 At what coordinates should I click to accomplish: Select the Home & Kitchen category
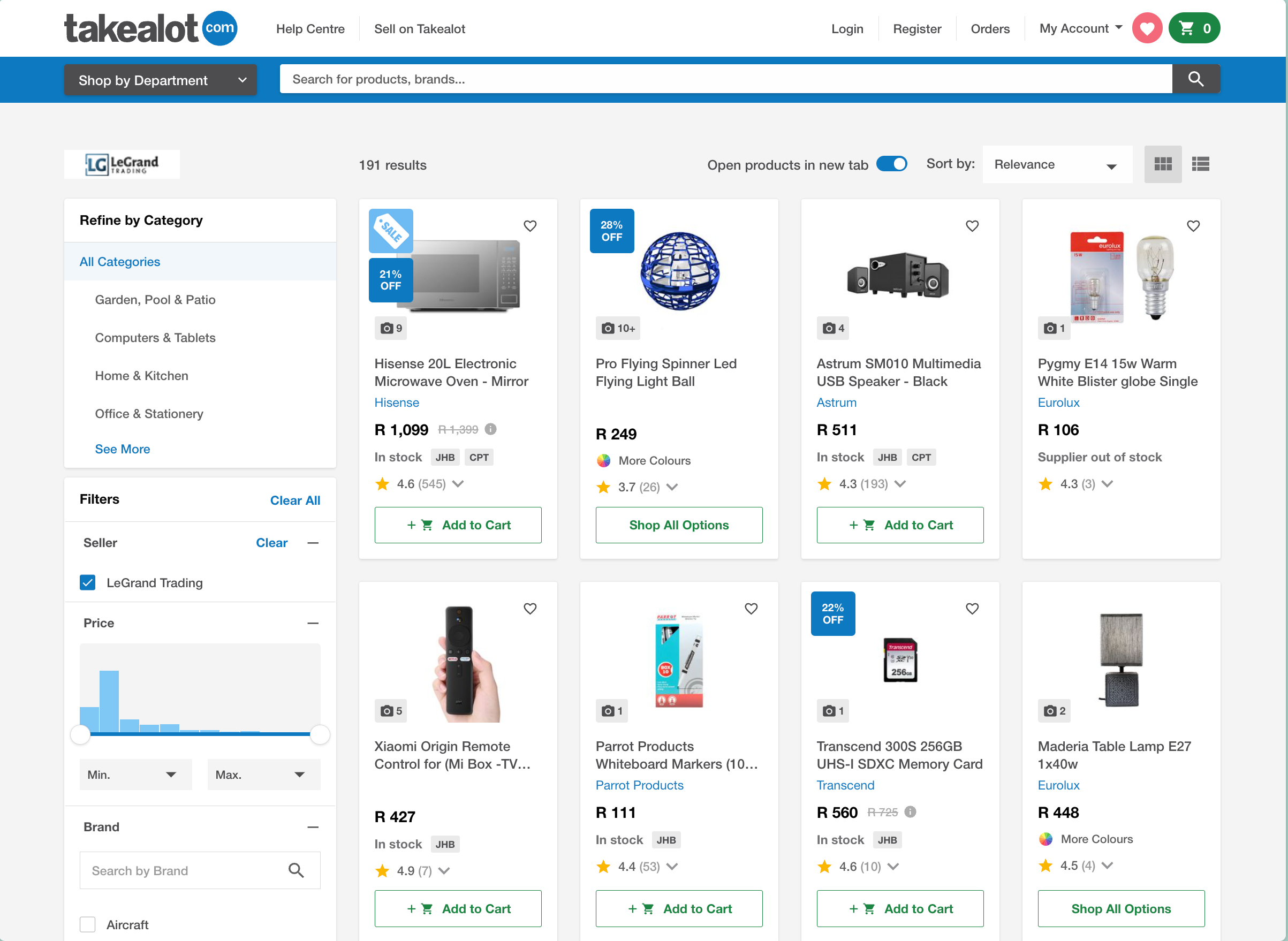pyautogui.click(x=141, y=376)
